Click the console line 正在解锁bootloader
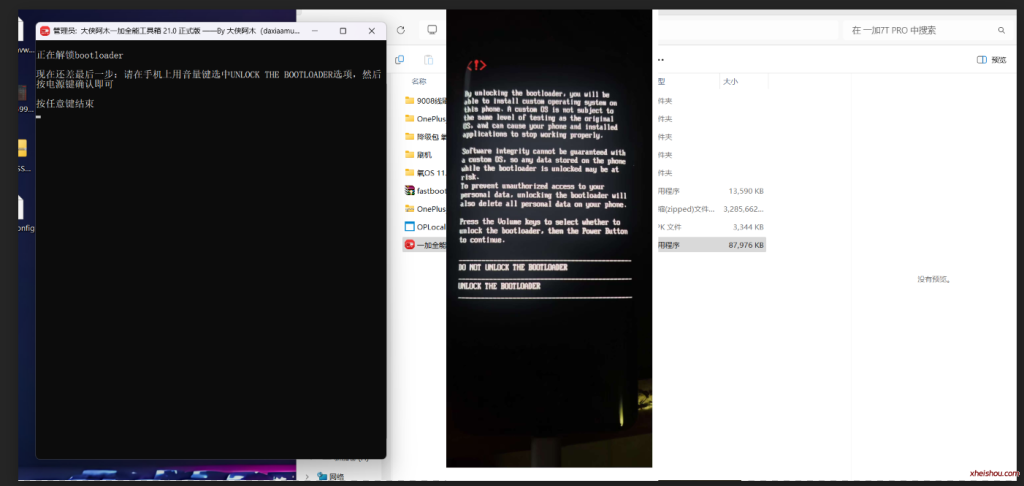Viewport: 1024px width, 486px height. point(80,56)
